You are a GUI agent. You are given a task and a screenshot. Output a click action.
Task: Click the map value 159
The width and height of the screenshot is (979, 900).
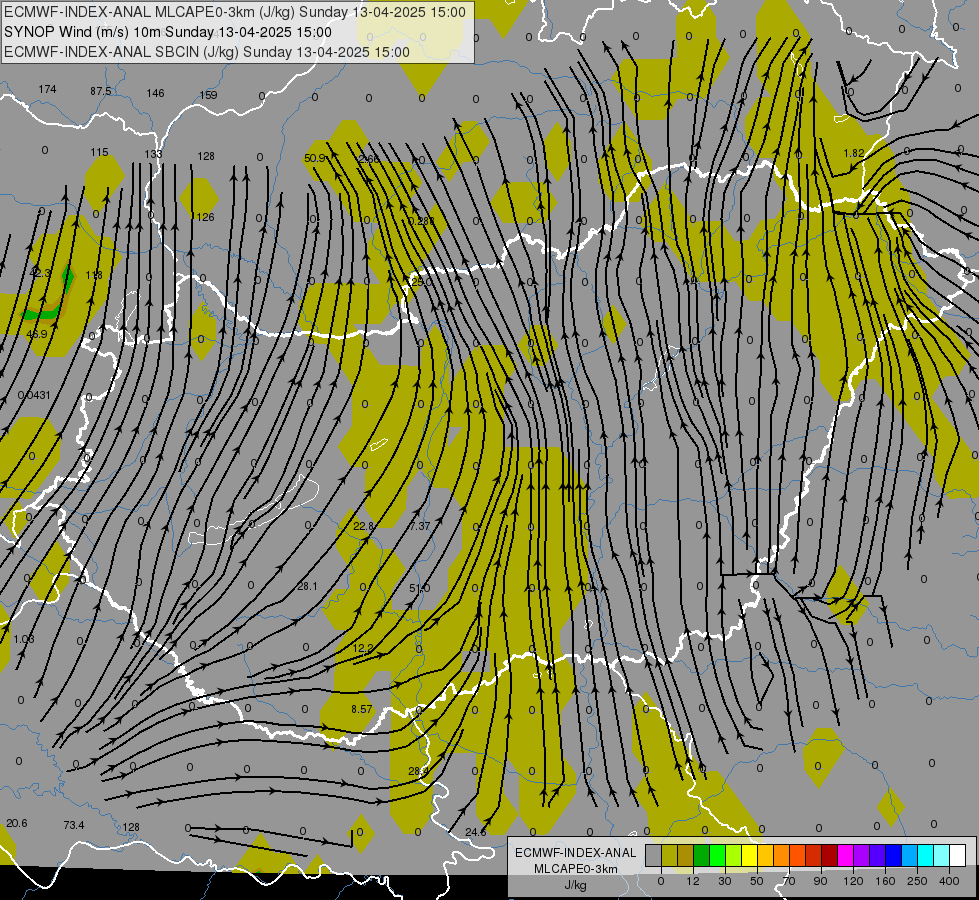208,95
